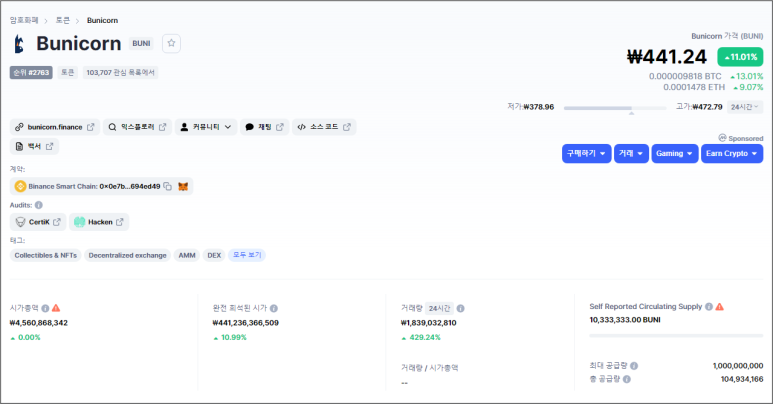
Task: Change the 24시간 price range dropdown
Action: (745, 107)
